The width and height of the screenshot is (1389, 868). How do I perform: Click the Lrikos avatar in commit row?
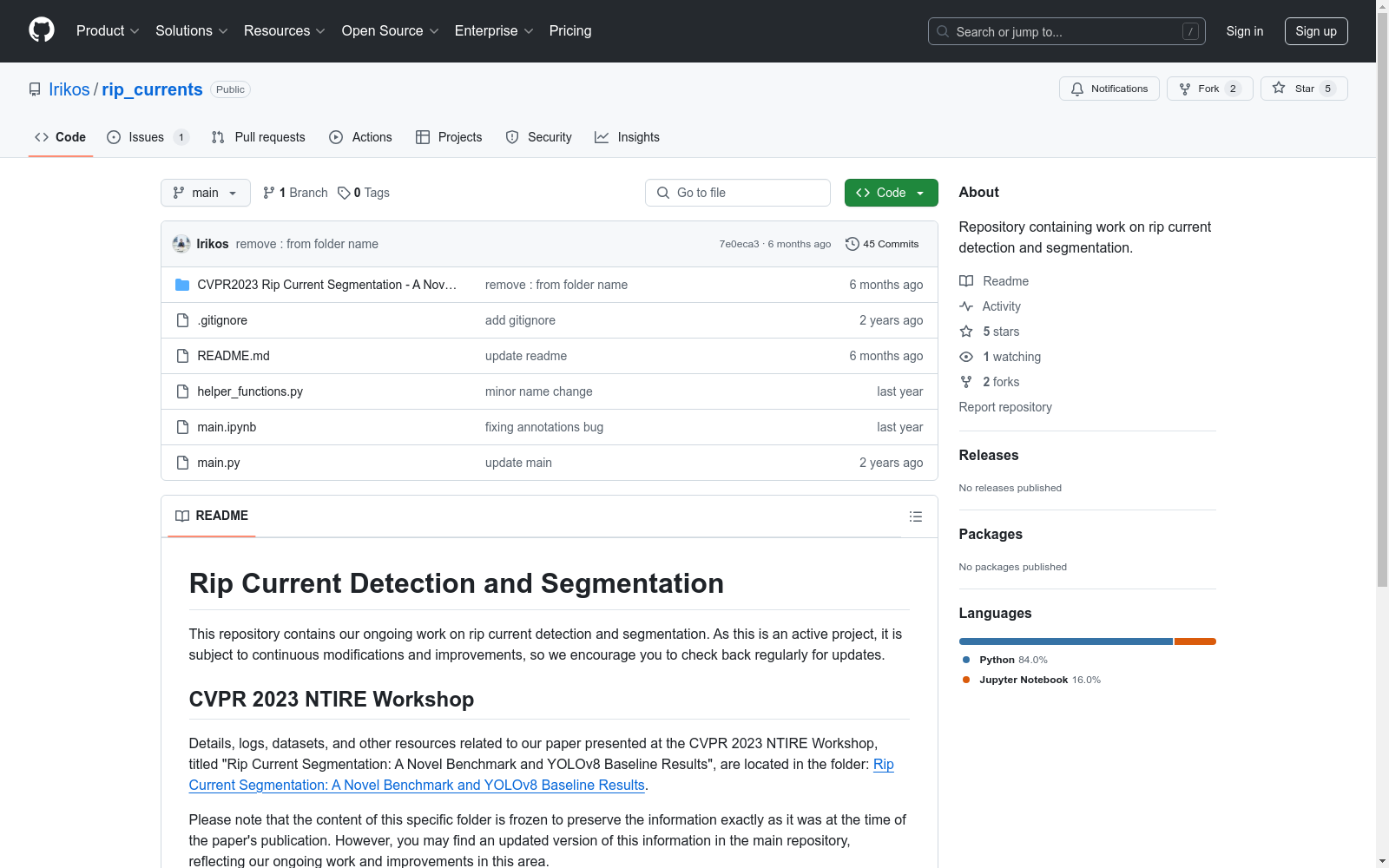click(x=181, y=244)
